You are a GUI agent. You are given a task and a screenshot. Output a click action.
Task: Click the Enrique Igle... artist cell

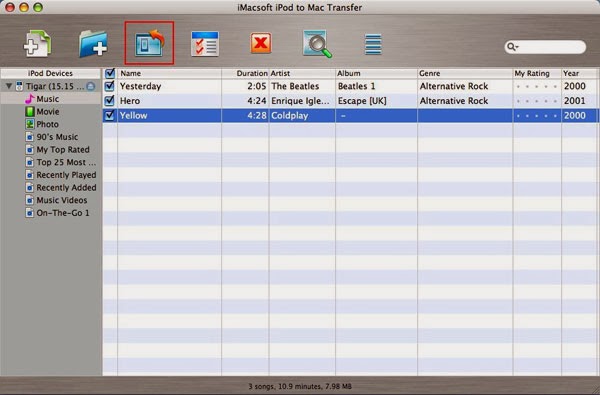(x=300, y=101)
